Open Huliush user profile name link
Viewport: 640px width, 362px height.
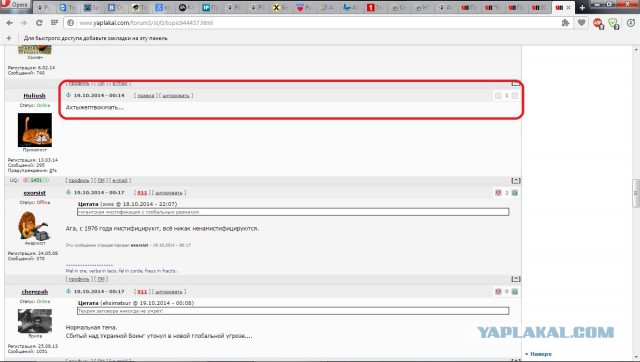coord(34,95)
